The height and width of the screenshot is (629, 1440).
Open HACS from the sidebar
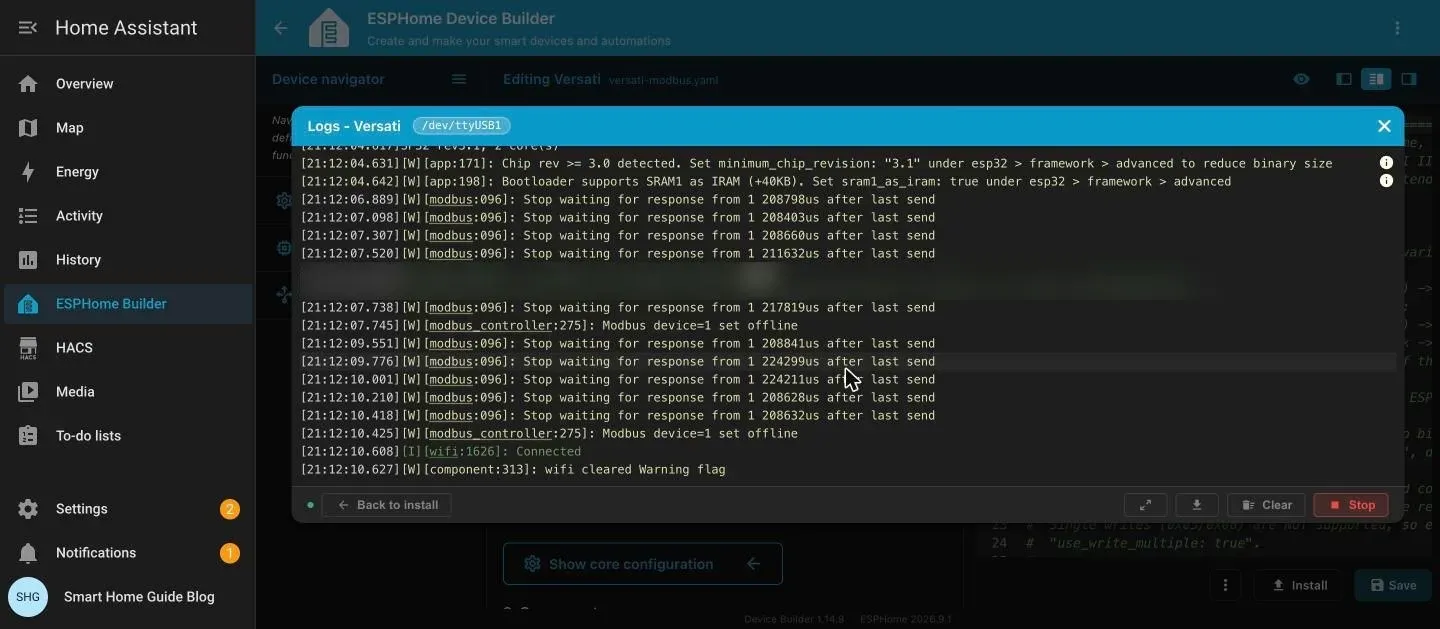point(128,348)
